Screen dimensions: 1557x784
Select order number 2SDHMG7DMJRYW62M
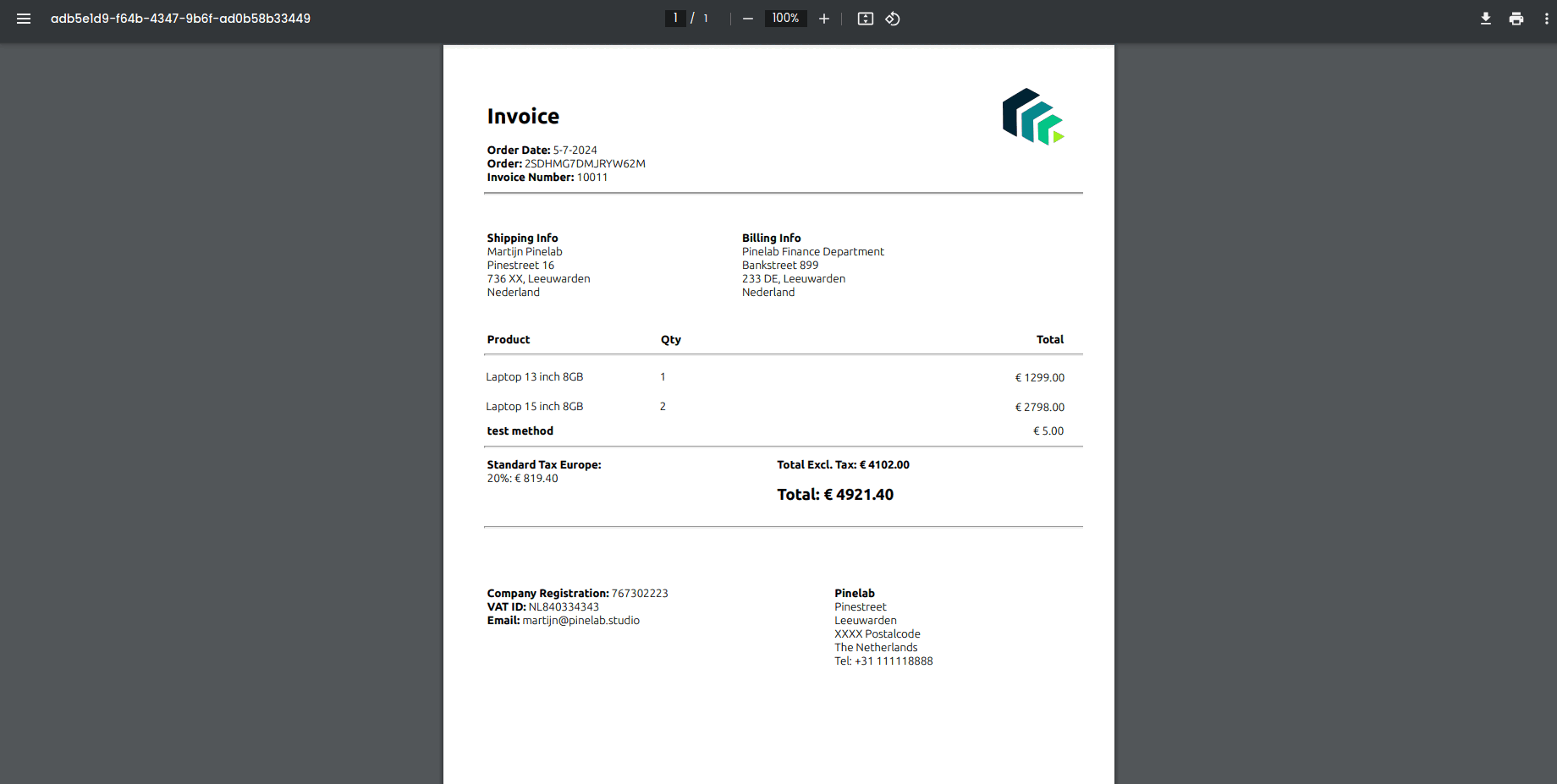point(584,163)
